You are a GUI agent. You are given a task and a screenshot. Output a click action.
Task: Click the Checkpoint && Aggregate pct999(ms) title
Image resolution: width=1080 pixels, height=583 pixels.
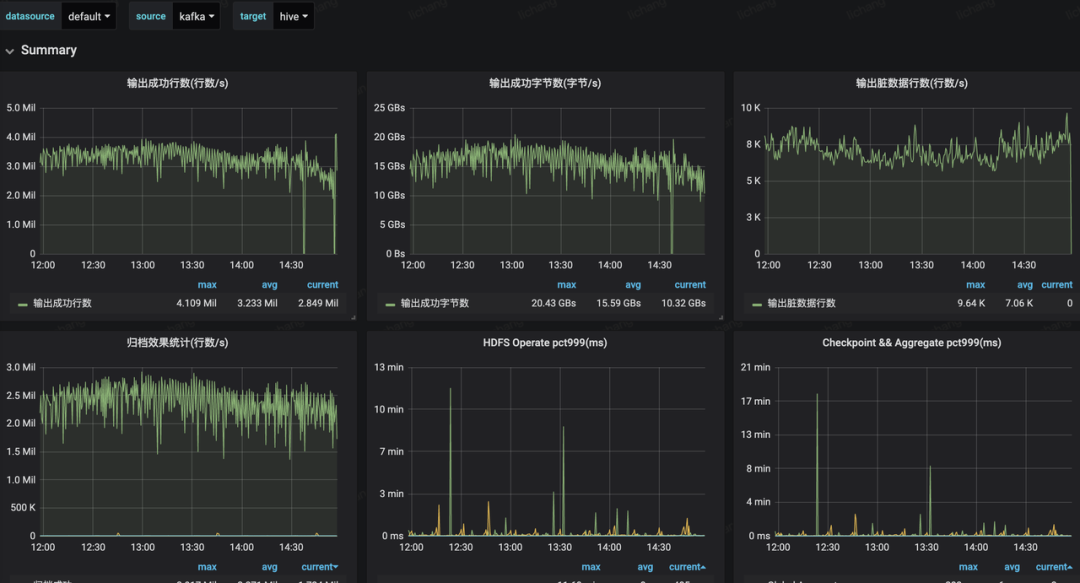[911, 343]
